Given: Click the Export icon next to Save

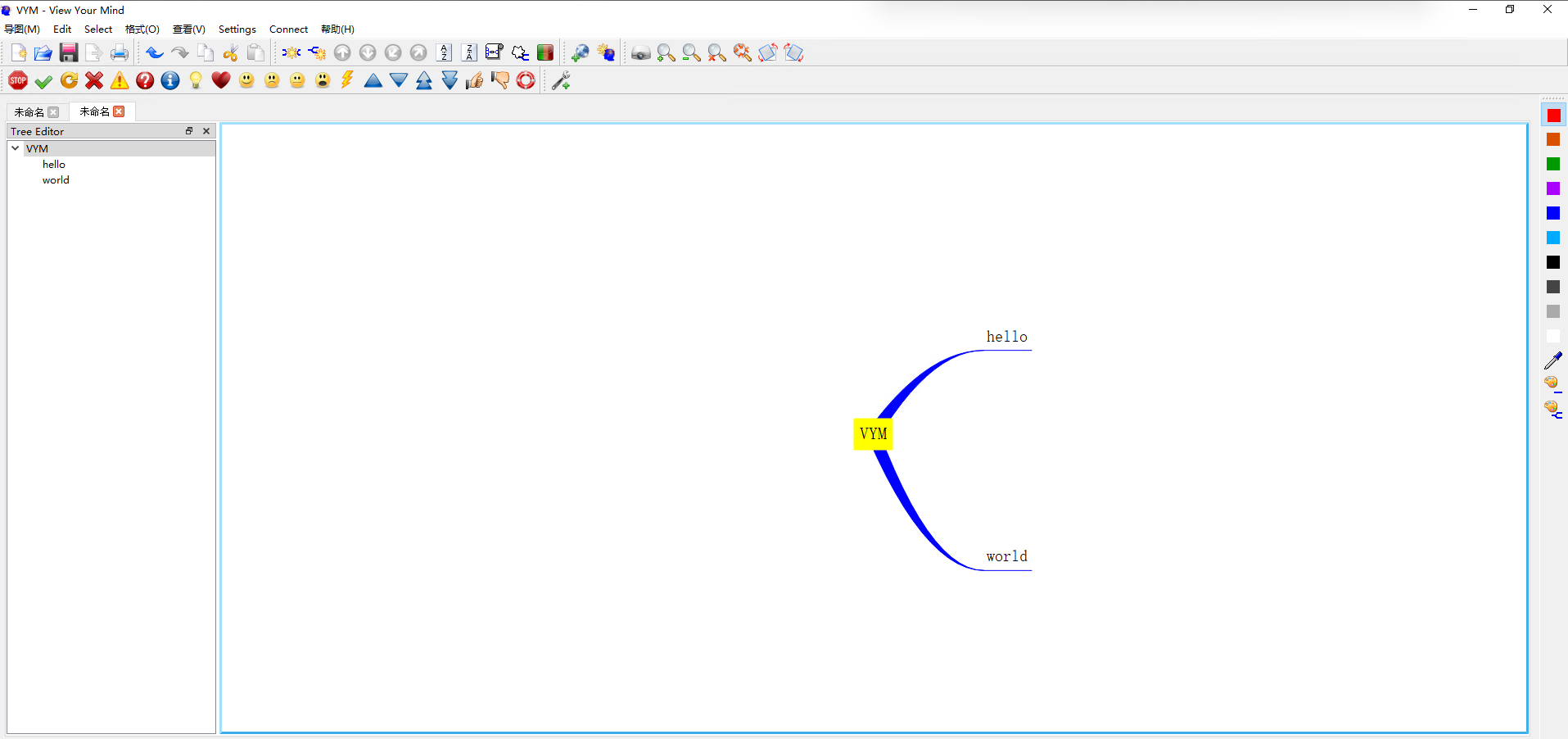Looking at the screenshot, I should (93, 53).
